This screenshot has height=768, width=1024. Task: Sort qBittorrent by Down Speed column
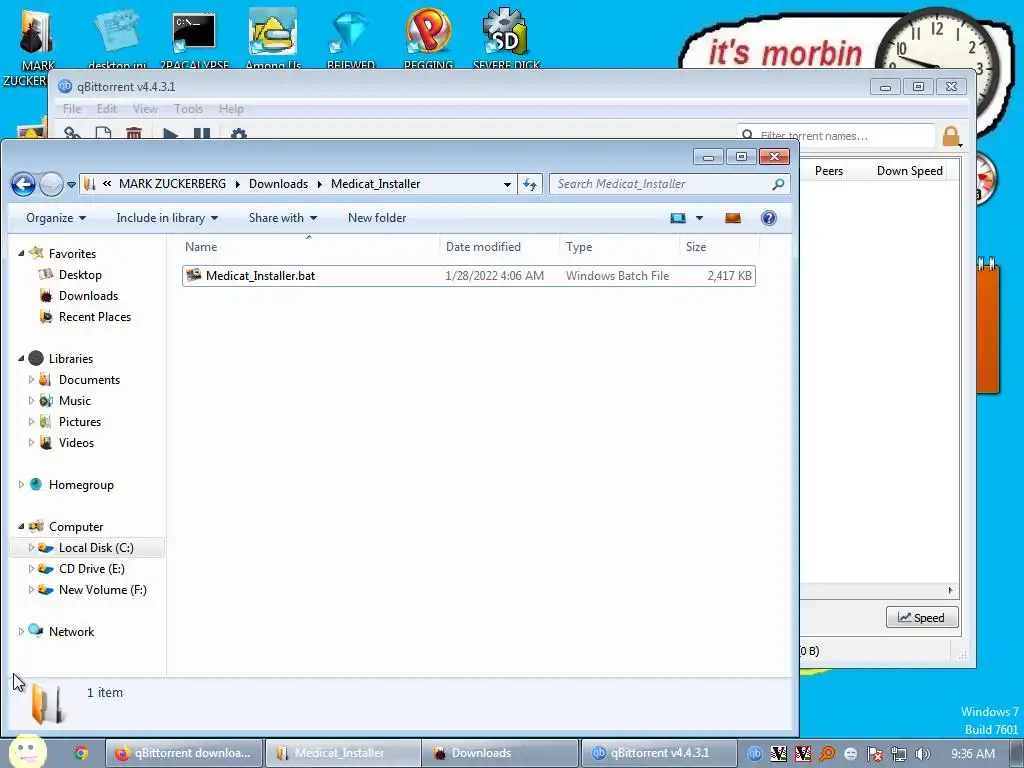[x=910, y=171]
